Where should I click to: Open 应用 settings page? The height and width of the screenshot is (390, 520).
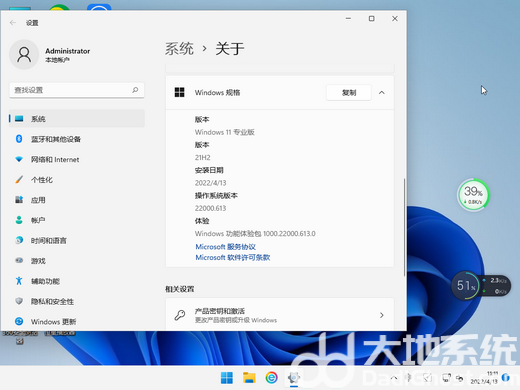pos(77,200)
